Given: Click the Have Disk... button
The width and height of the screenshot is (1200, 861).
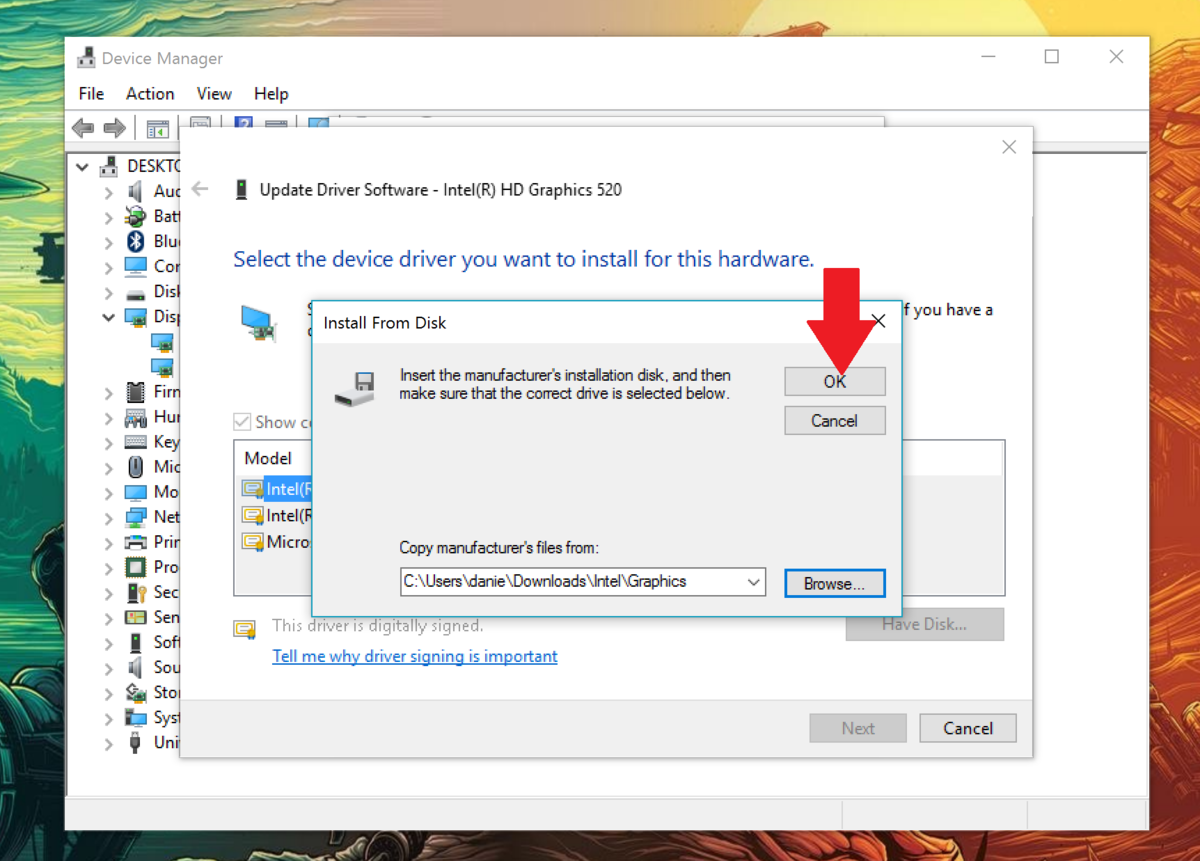Looking at the screenshot, I should tap(924, 625).
